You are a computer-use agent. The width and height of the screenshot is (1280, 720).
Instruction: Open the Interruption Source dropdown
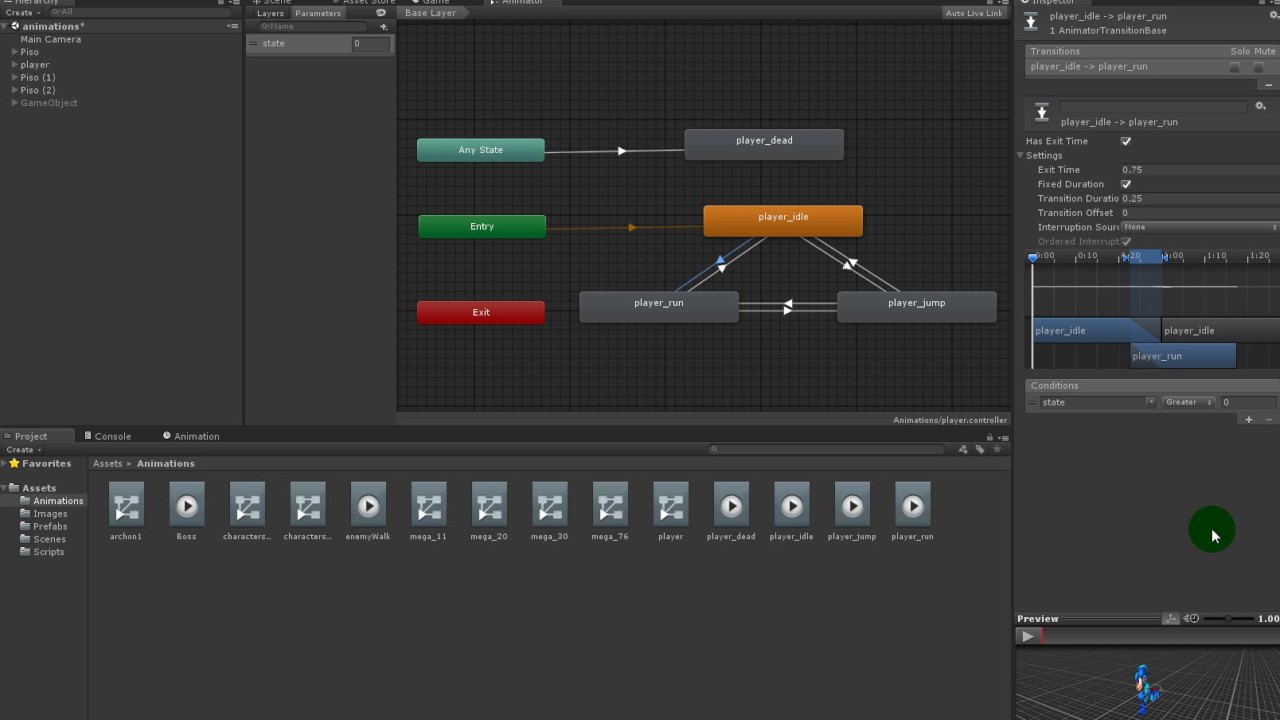(x=1199, y=227)
